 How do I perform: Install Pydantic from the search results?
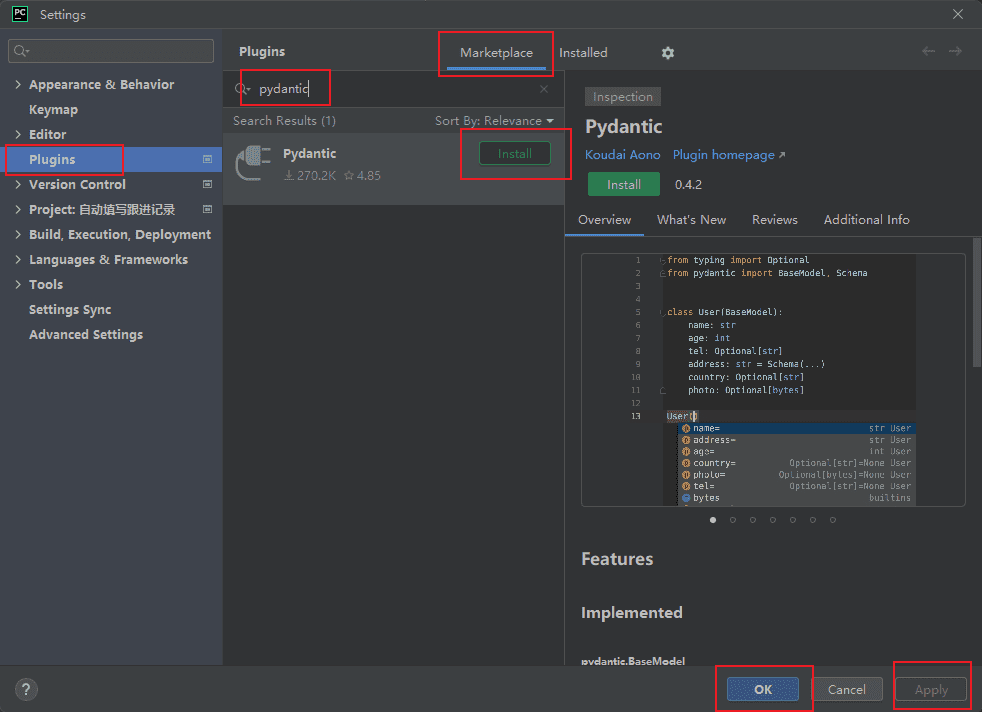coord(514,153)
